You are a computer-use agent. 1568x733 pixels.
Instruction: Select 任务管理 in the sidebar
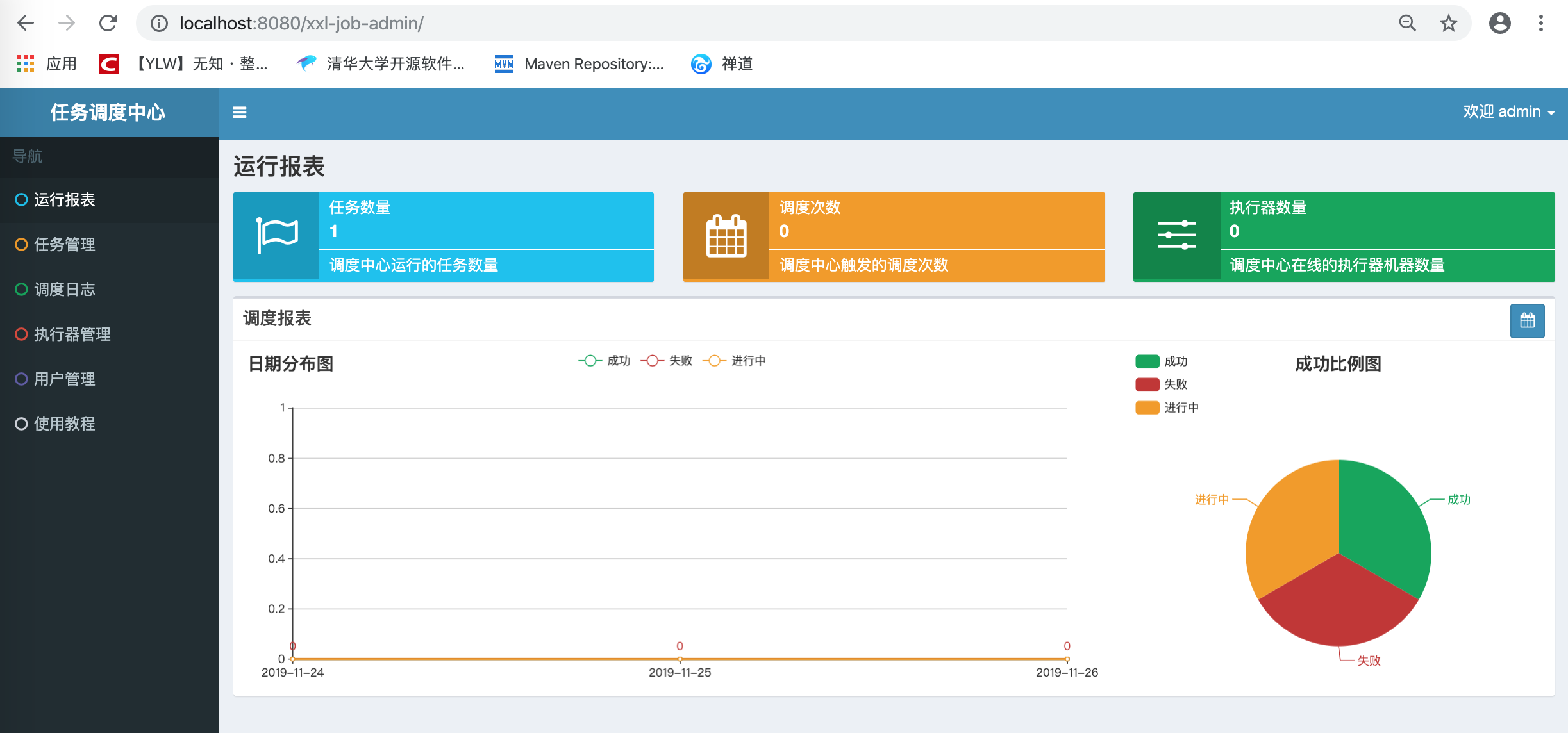pos(109,245)
